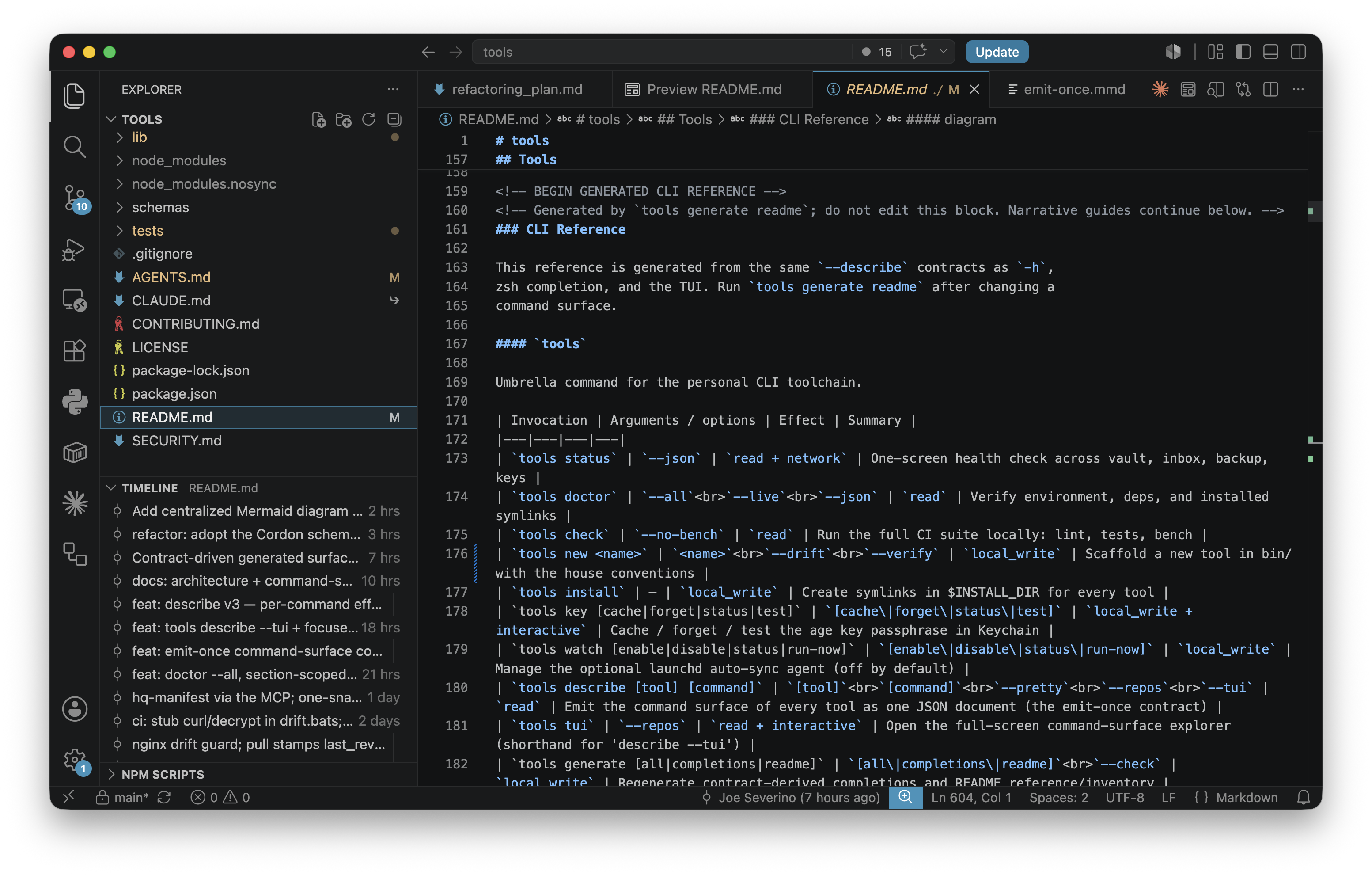Click LF end of line selector
1372x875 pixels.
(x=1168, y=797)
